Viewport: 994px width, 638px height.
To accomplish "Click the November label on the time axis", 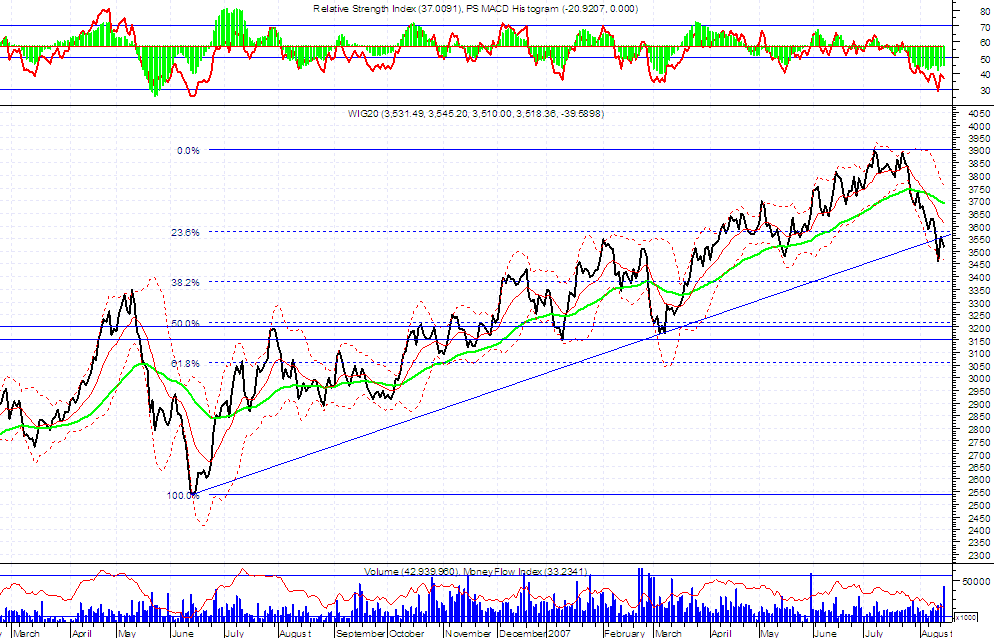I will coord(468,633).
